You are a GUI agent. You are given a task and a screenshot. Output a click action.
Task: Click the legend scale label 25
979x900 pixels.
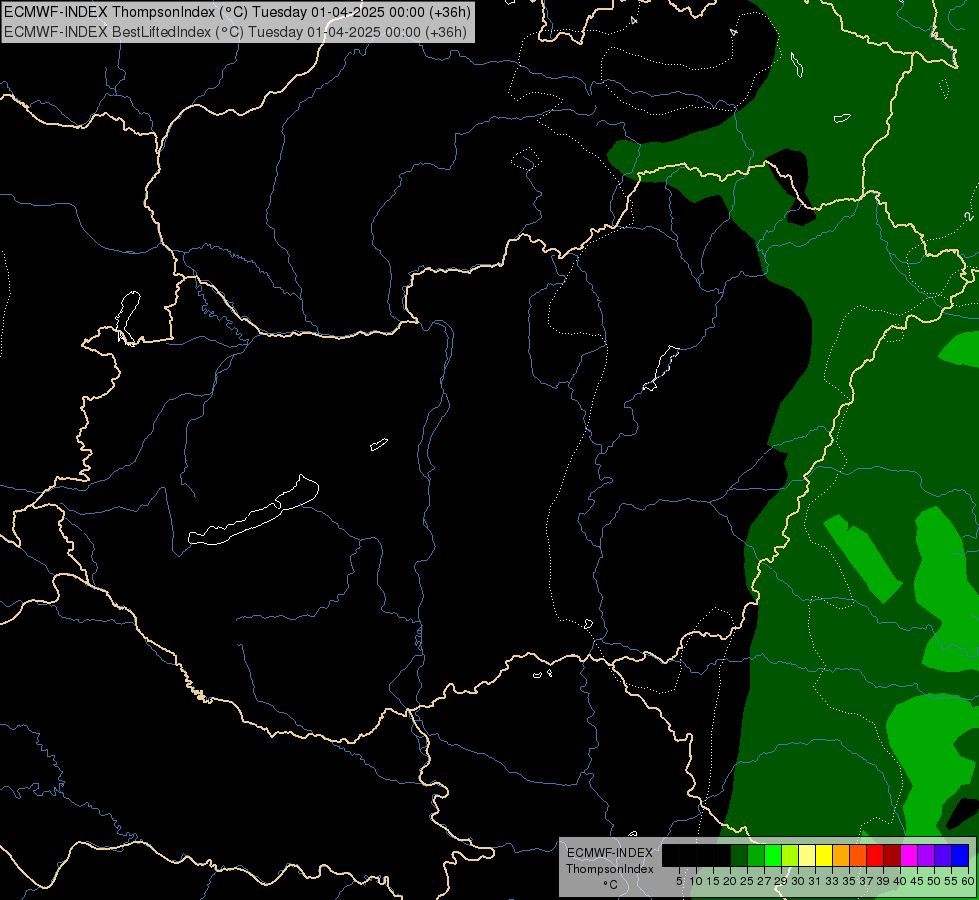[x=747, y=881]
